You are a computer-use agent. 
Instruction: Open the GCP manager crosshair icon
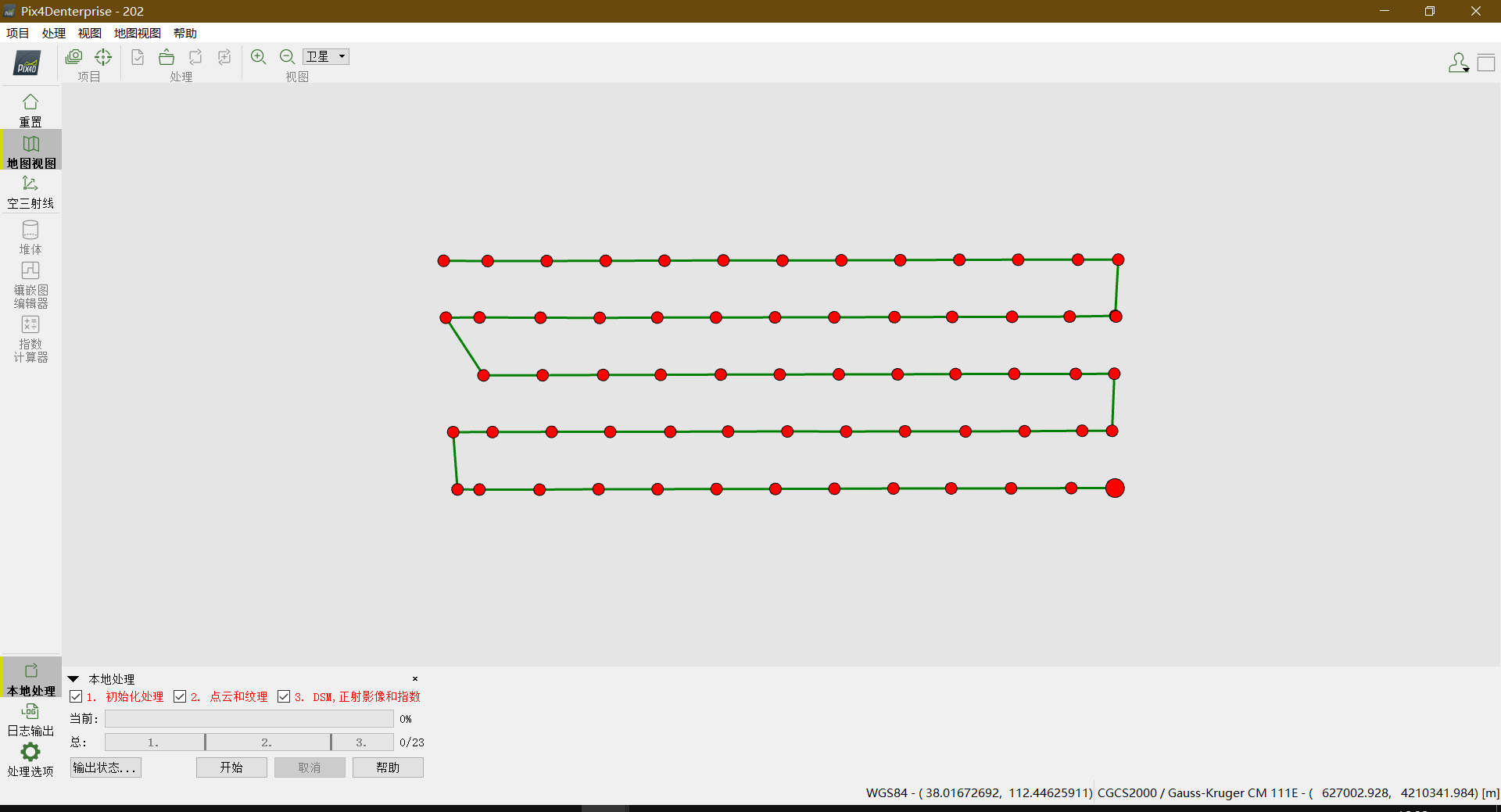click(x=103, y=57)
